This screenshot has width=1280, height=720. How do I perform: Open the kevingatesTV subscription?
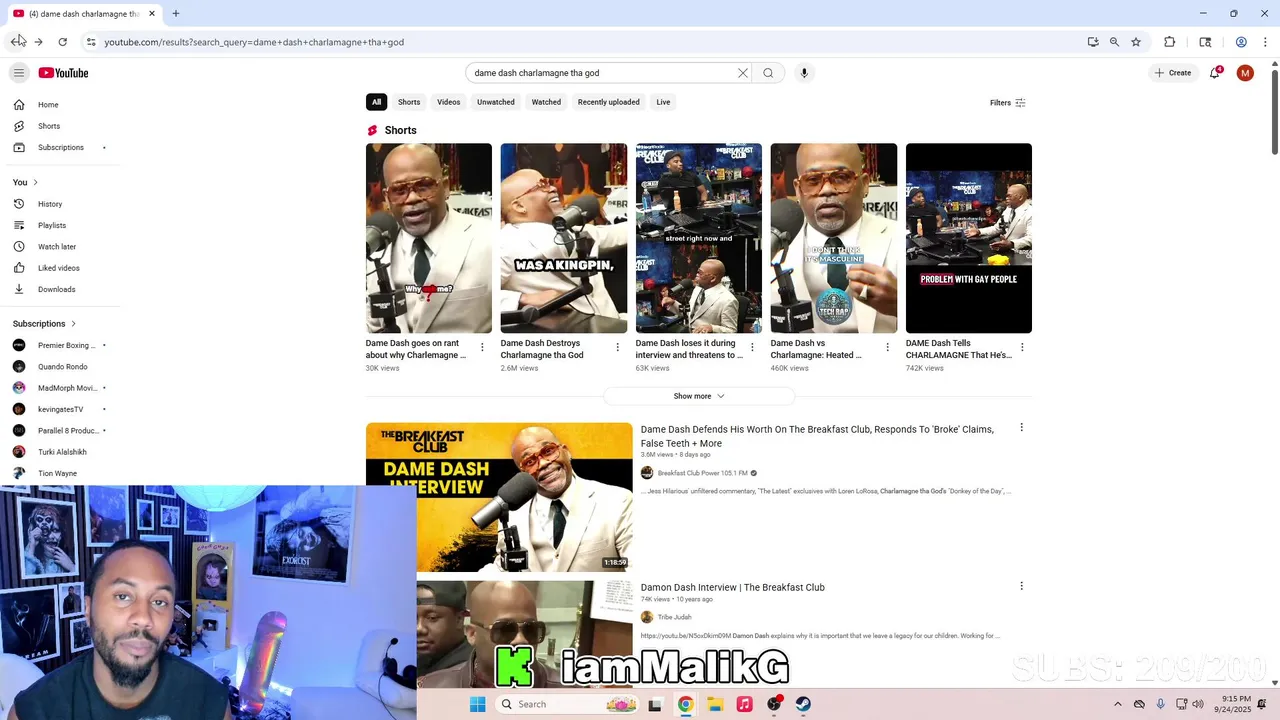[x=60, y=409]
